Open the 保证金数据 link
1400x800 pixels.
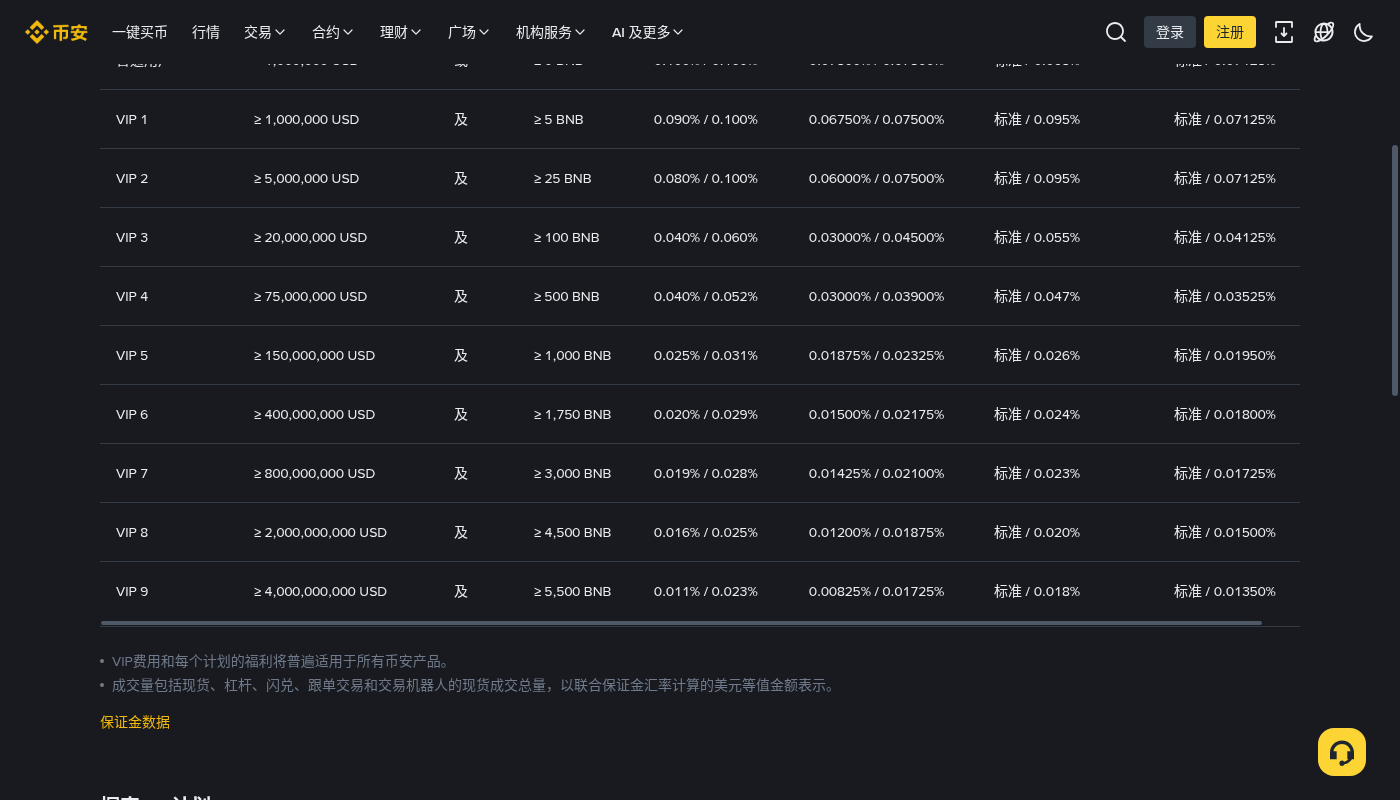[135, 722]
